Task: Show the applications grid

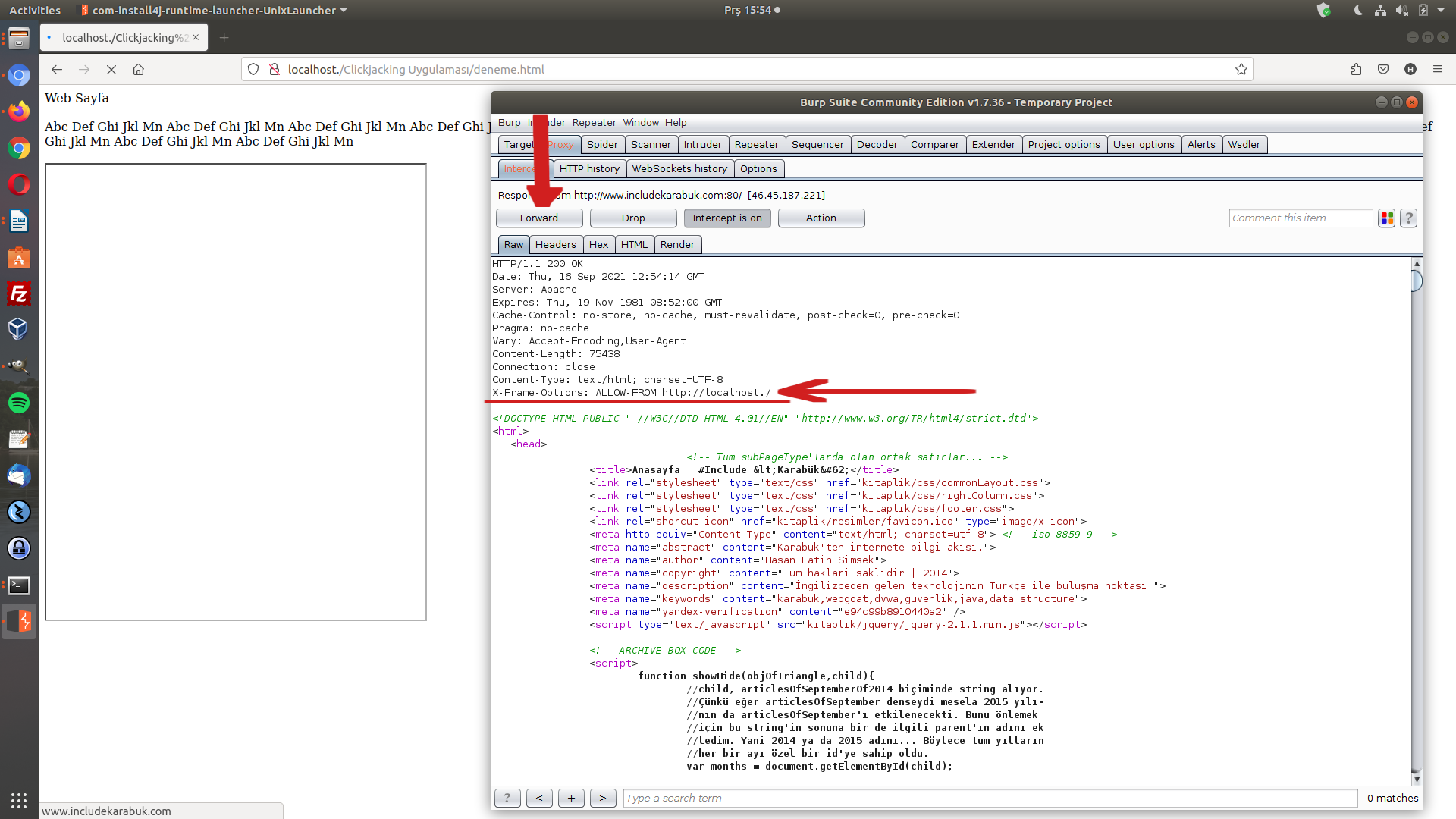Action: tap(19, 800)
